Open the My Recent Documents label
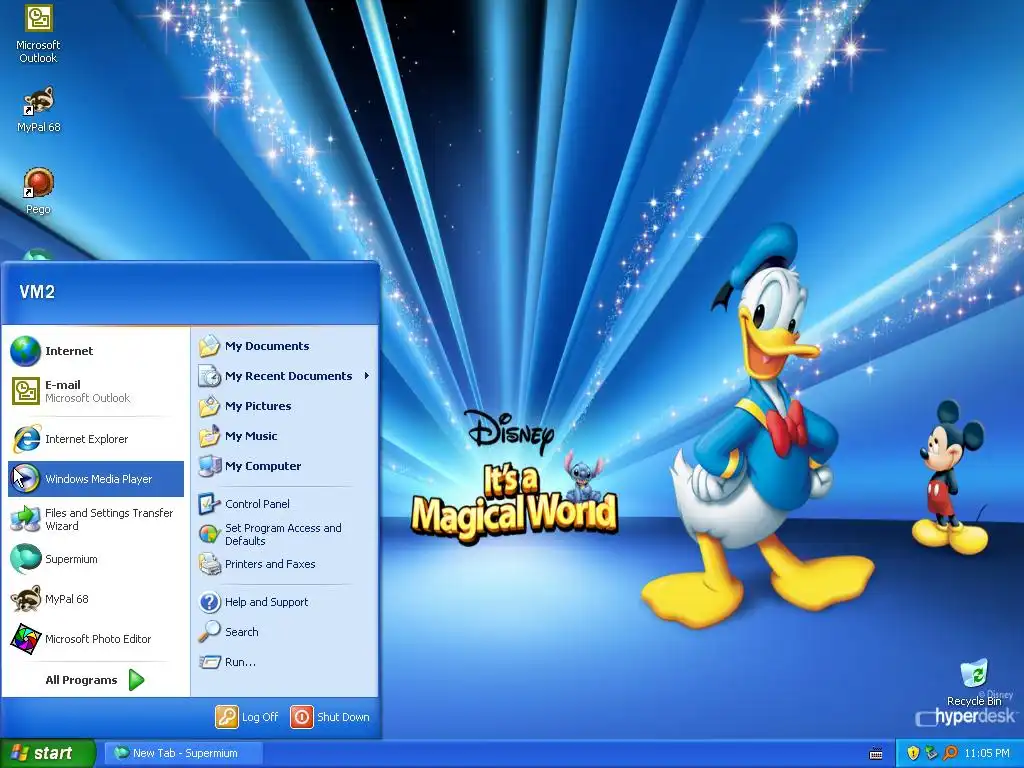Screen dimensions: 1024x768 click(x=289, y=376)
